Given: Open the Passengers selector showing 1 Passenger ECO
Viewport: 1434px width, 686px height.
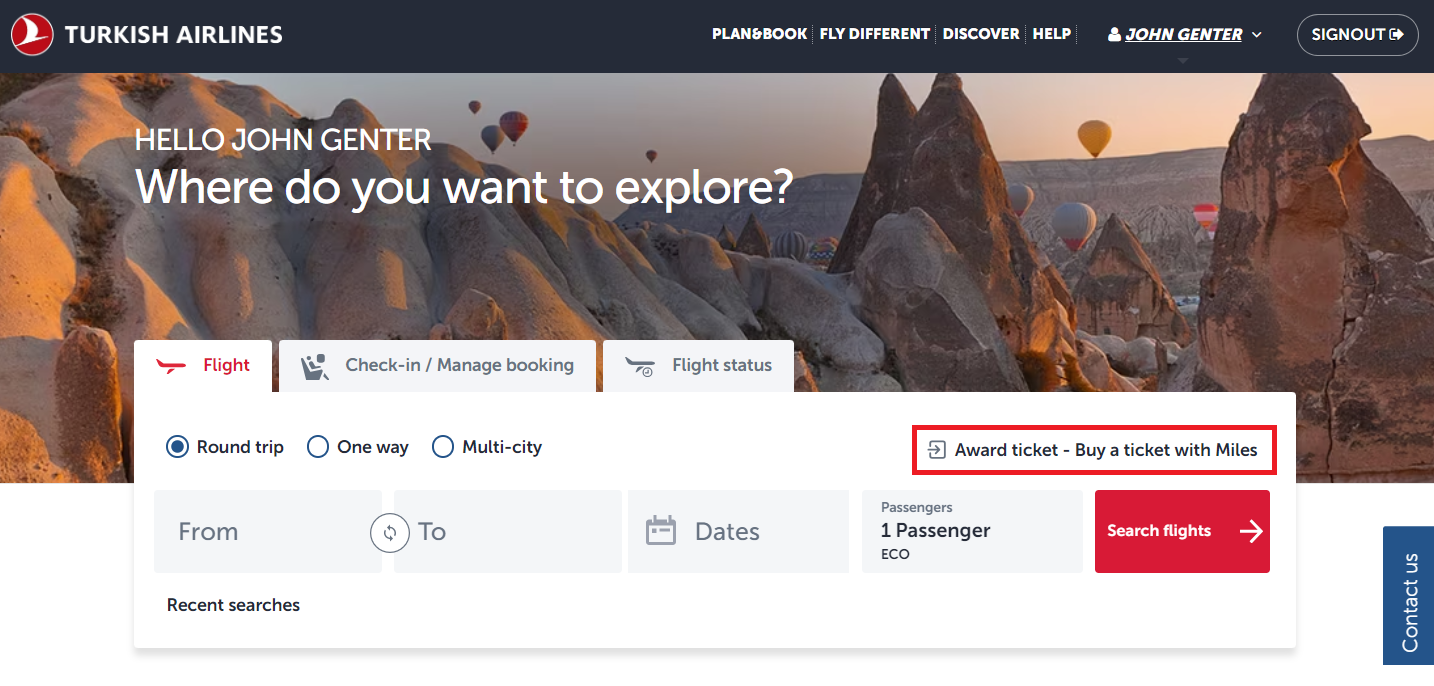Looking at the screenshot, I should (x=972, y=531).
